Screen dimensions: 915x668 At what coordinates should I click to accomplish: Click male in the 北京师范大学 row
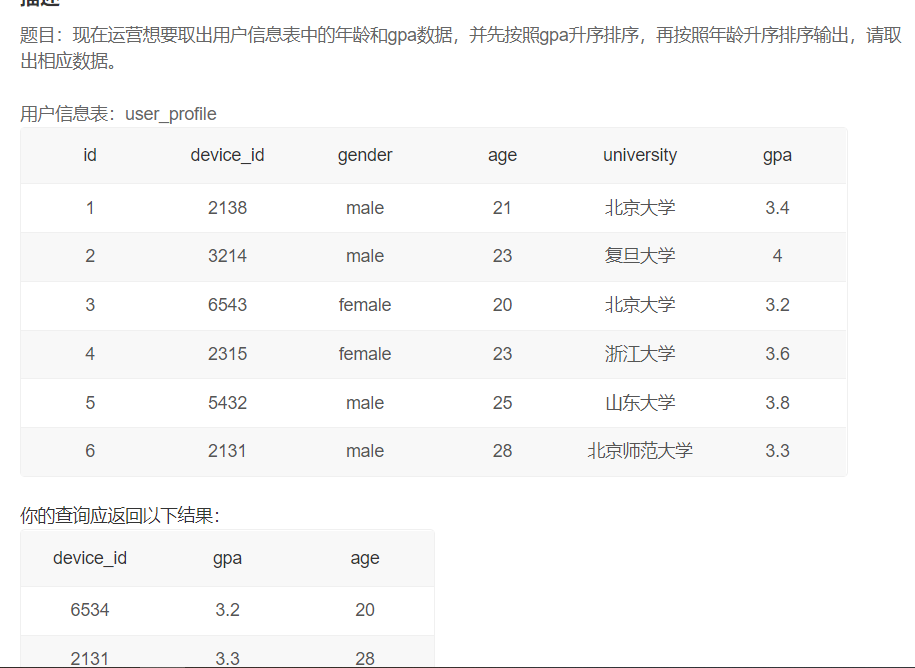(365, 451)
